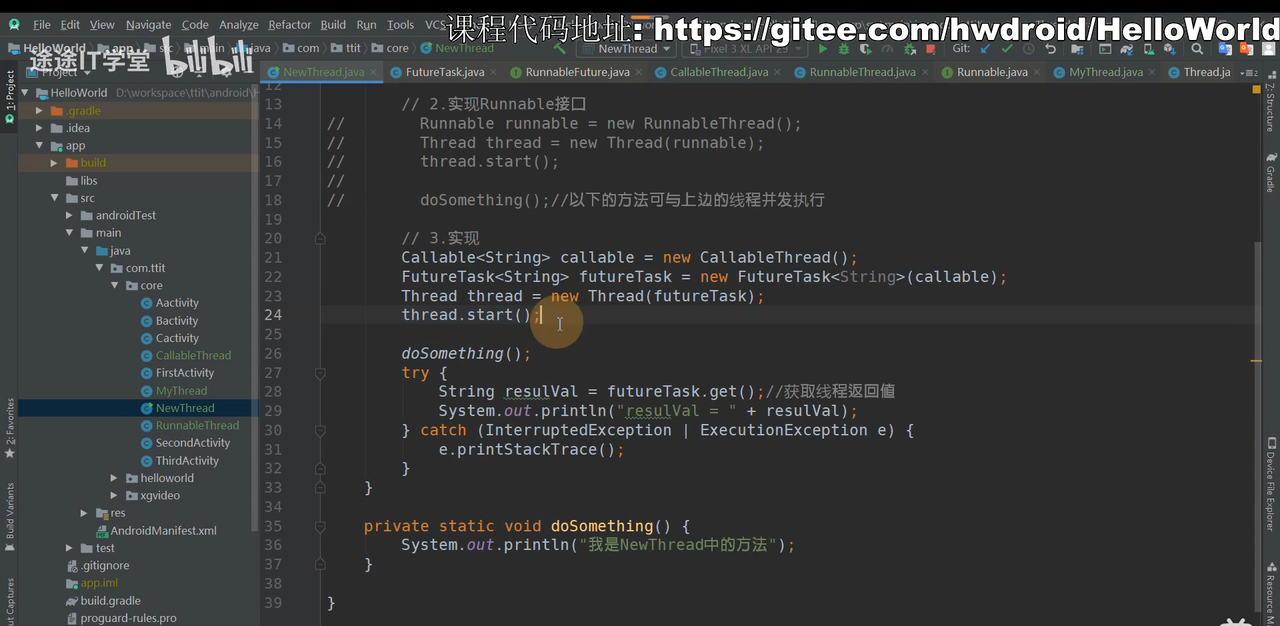1280x626 pixels.
Task: Open Search Everywhere magnifier icon
Action: (x=1197, y=49)
